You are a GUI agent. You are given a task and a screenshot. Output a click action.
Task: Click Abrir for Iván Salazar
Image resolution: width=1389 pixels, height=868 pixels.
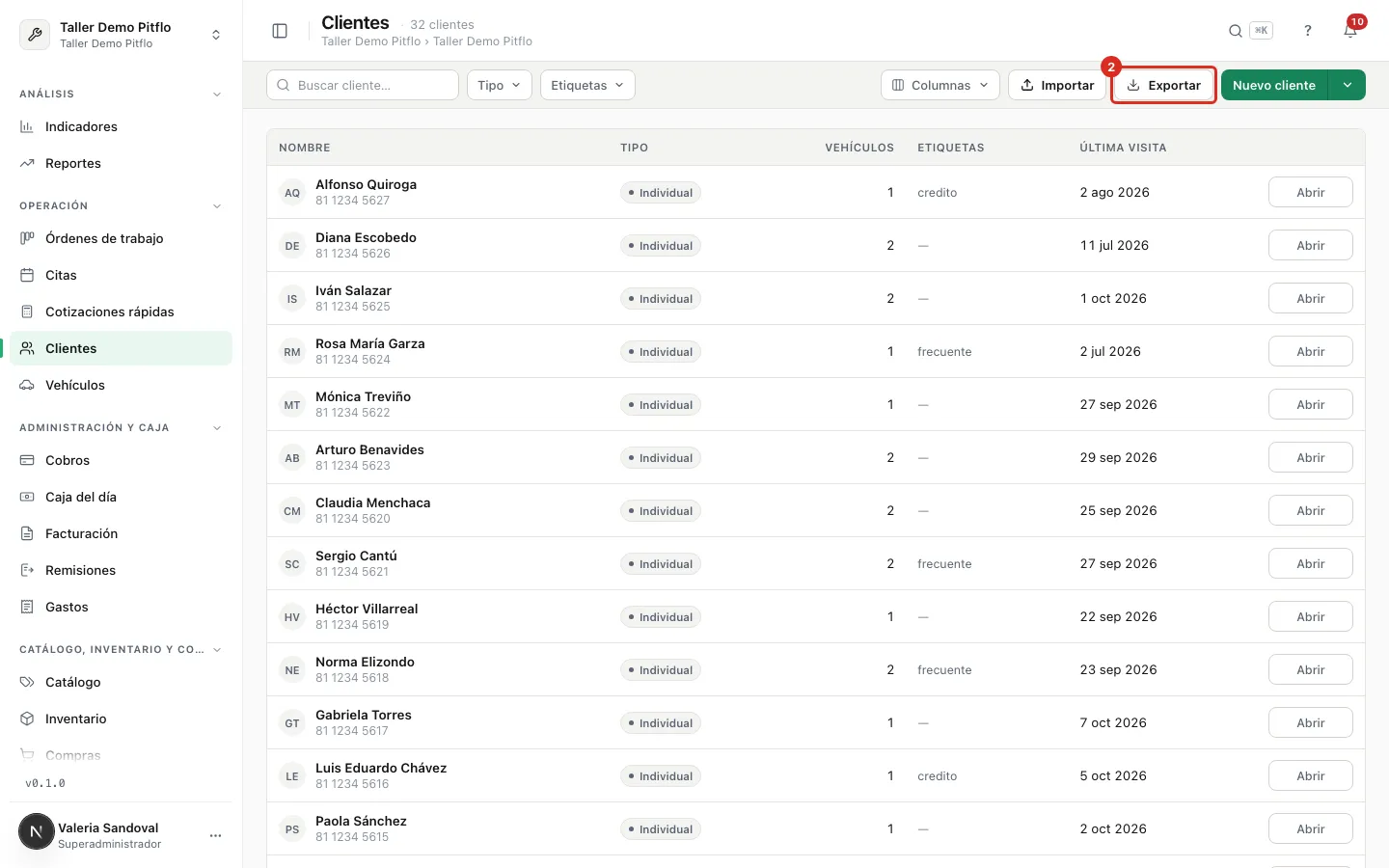[1310, 298]
